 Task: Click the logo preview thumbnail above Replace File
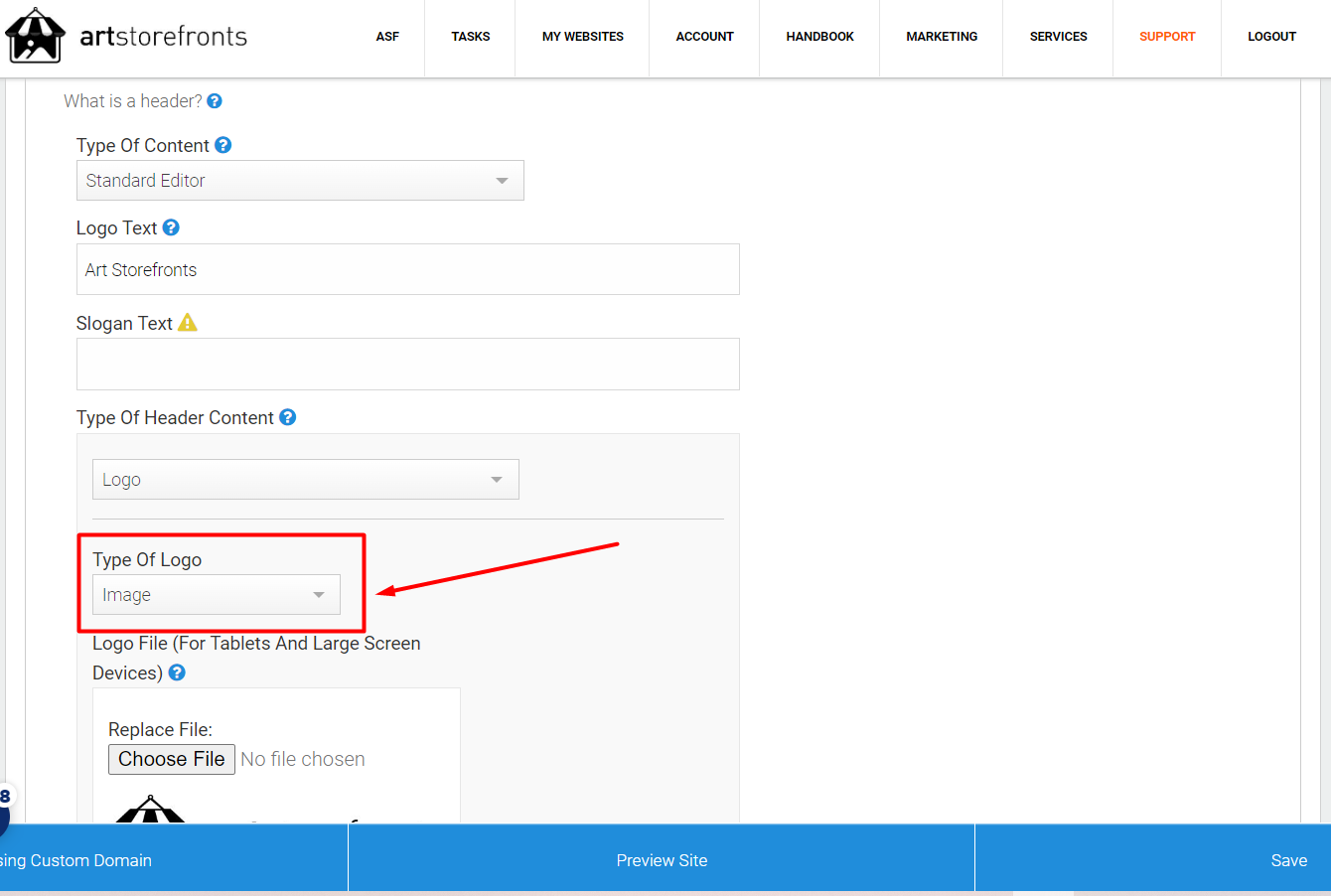(x=151, y=815)
